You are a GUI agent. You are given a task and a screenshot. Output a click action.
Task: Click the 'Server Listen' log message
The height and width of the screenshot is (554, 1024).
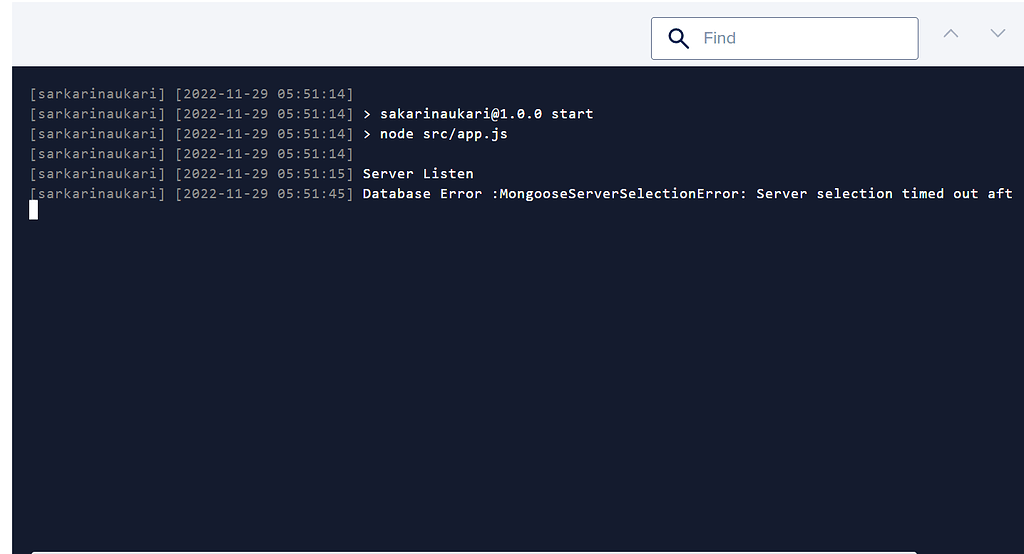[x=418, y=174]
